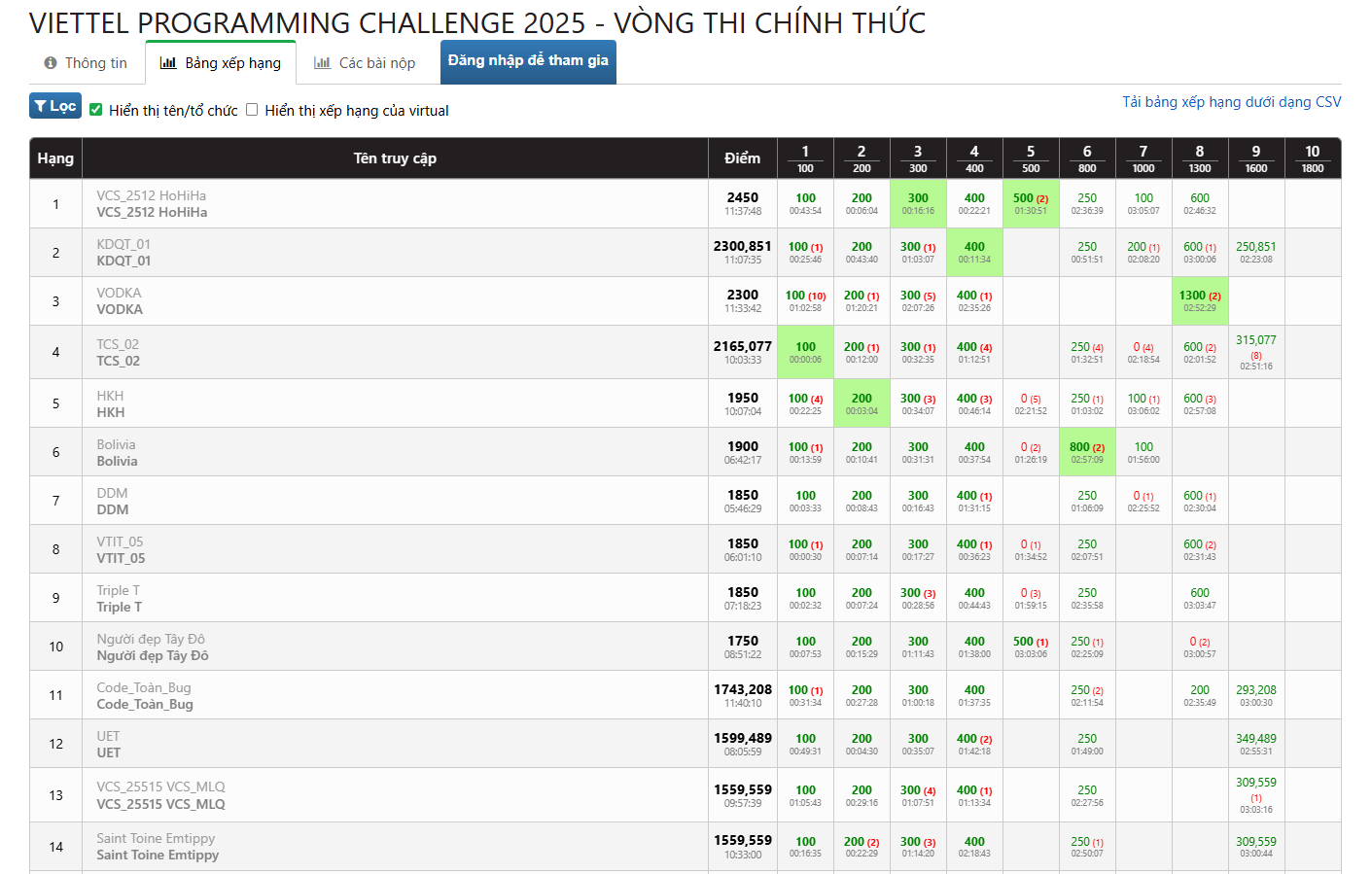Switch to Bảng xếp hạng tab
This screenshot has width=1372, height=874.
coord(221,63)
